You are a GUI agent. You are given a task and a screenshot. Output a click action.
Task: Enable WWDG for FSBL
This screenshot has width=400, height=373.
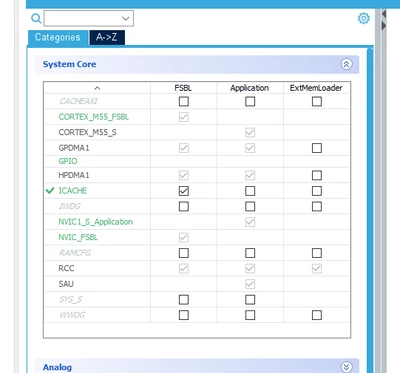click(184, 315)
